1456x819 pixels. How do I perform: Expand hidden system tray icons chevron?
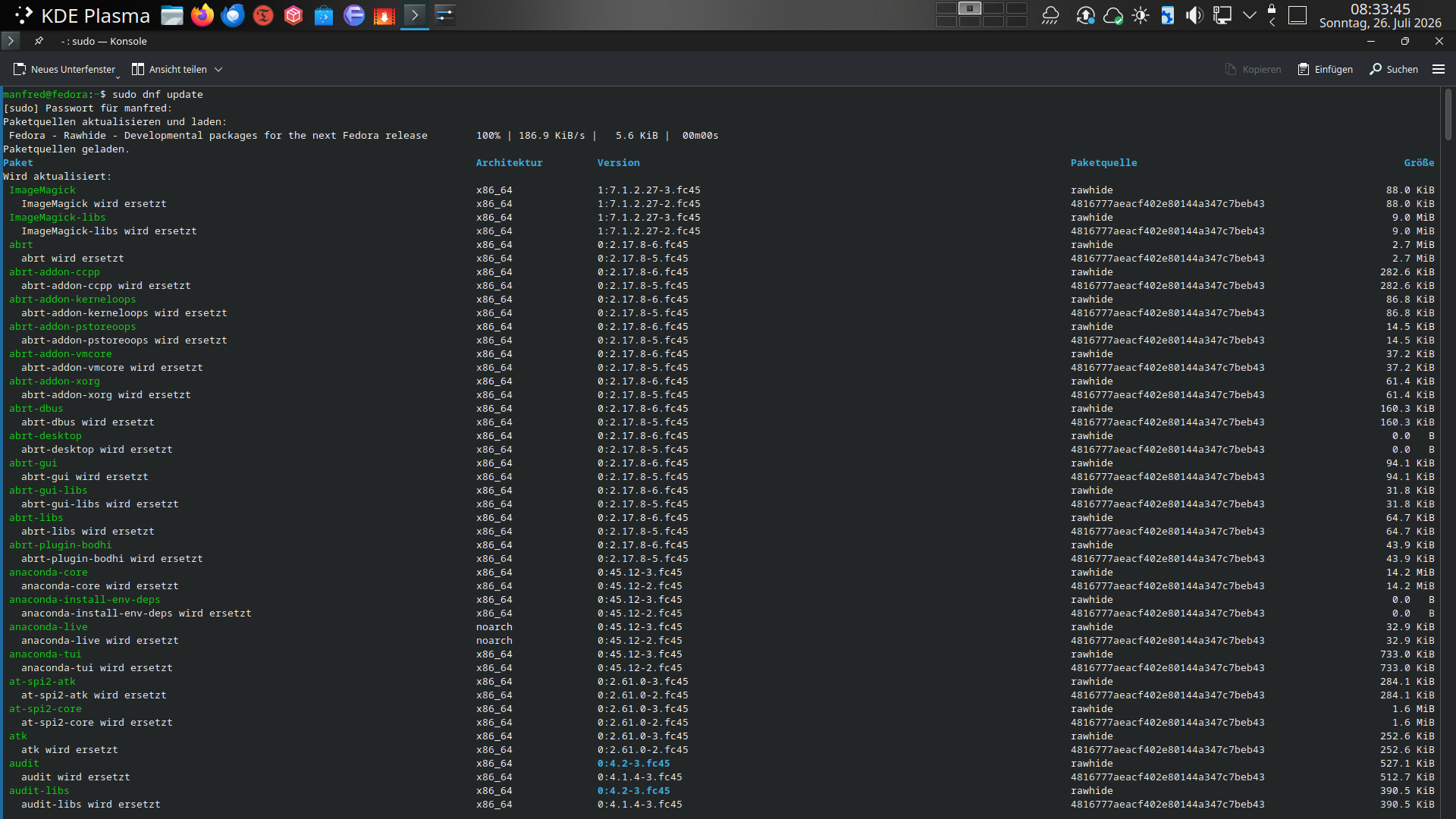coord(1249,15)
